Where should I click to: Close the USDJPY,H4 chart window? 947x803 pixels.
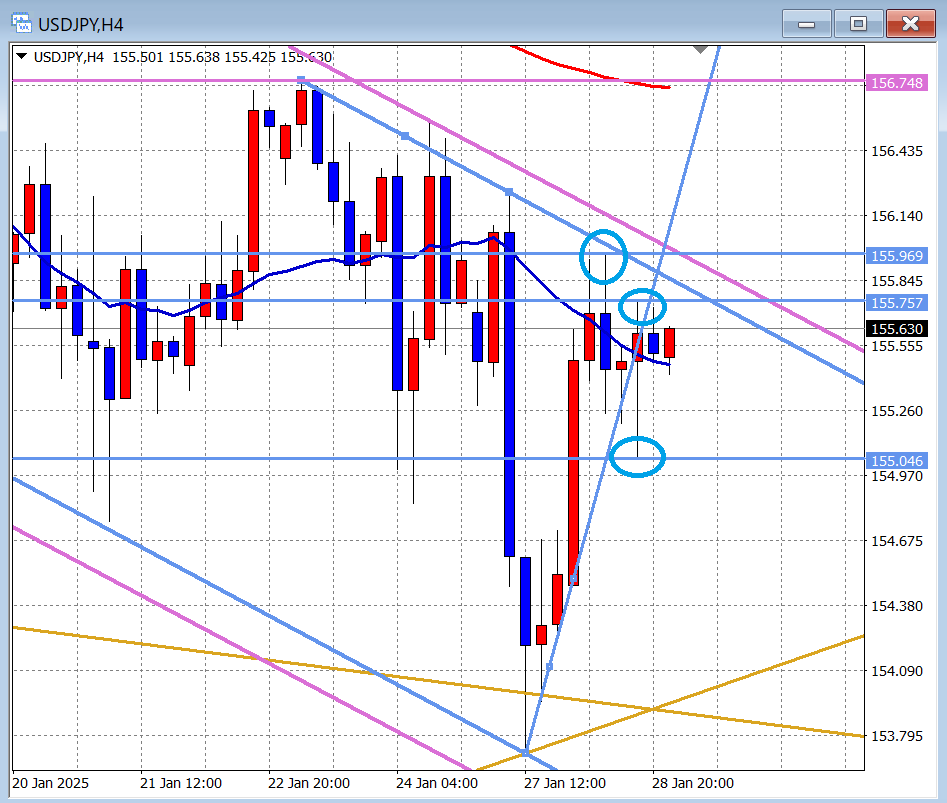click(x=910, y=23)
